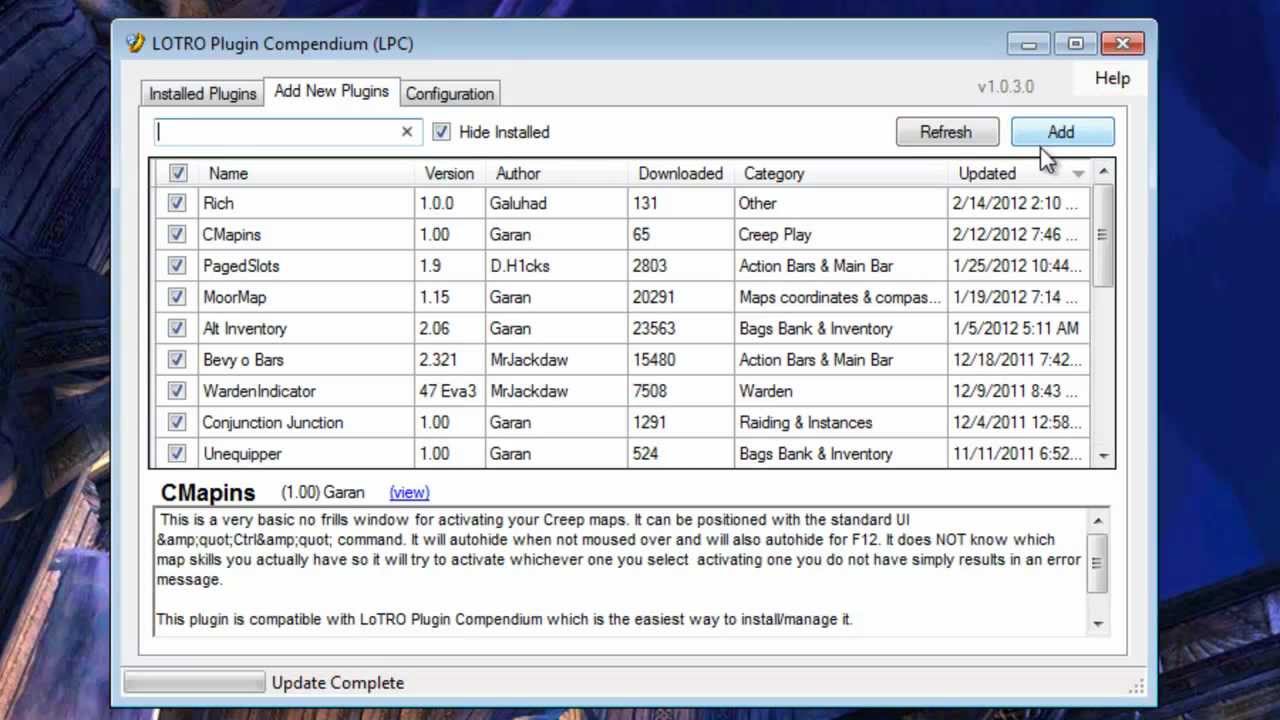Uncheck the WardenIndicator plugin checkbox
1280x720 pixels.
click(x=177, y=391)
